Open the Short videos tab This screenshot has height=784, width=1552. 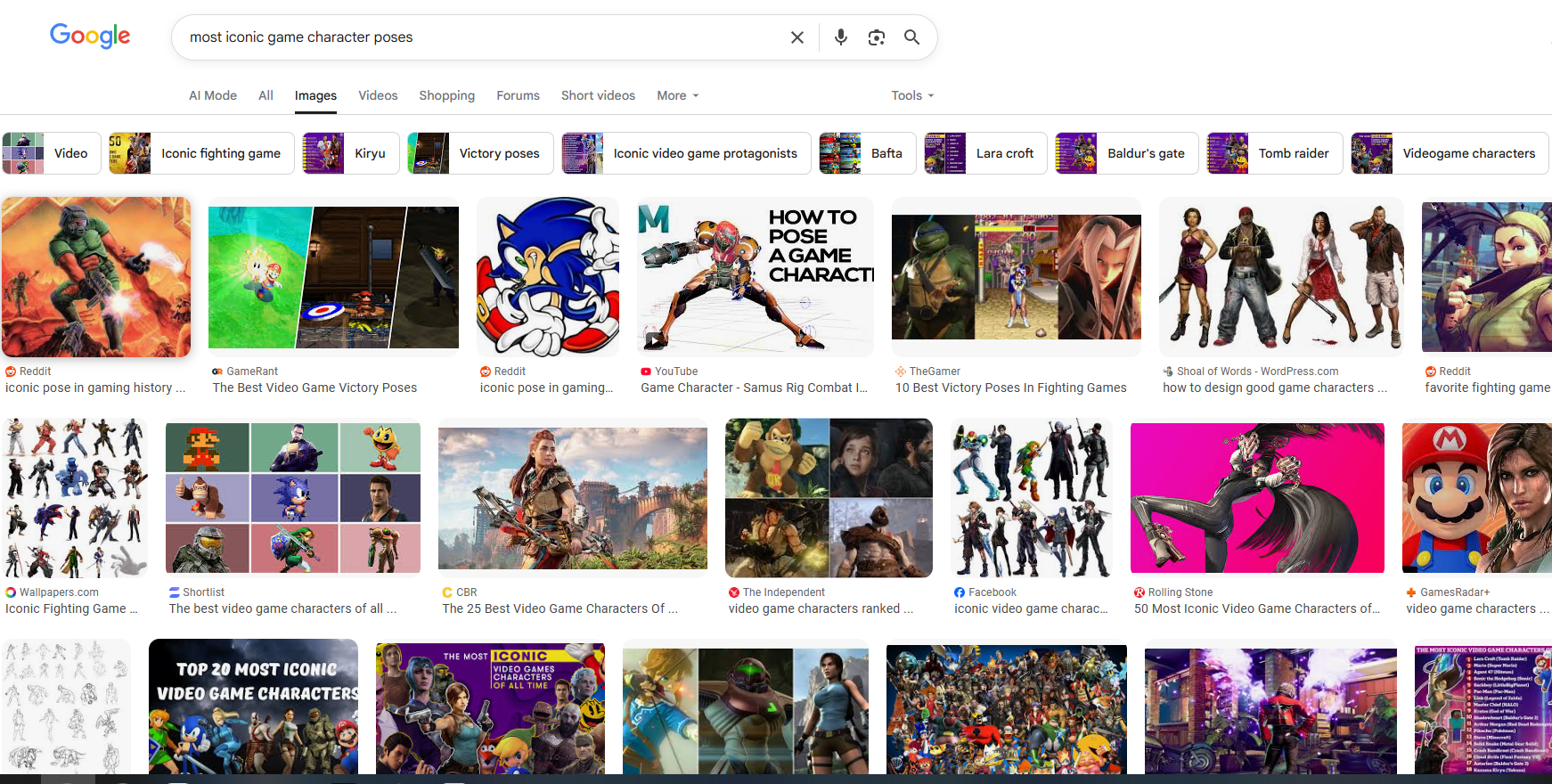click(x=598, y=95)
